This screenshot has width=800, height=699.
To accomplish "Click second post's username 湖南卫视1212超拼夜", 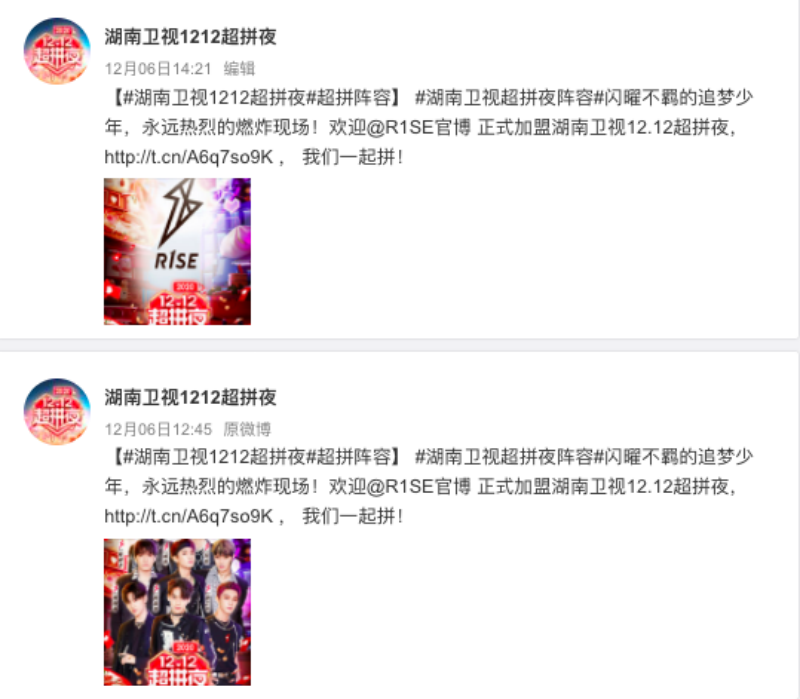I will tap(190, 397).
